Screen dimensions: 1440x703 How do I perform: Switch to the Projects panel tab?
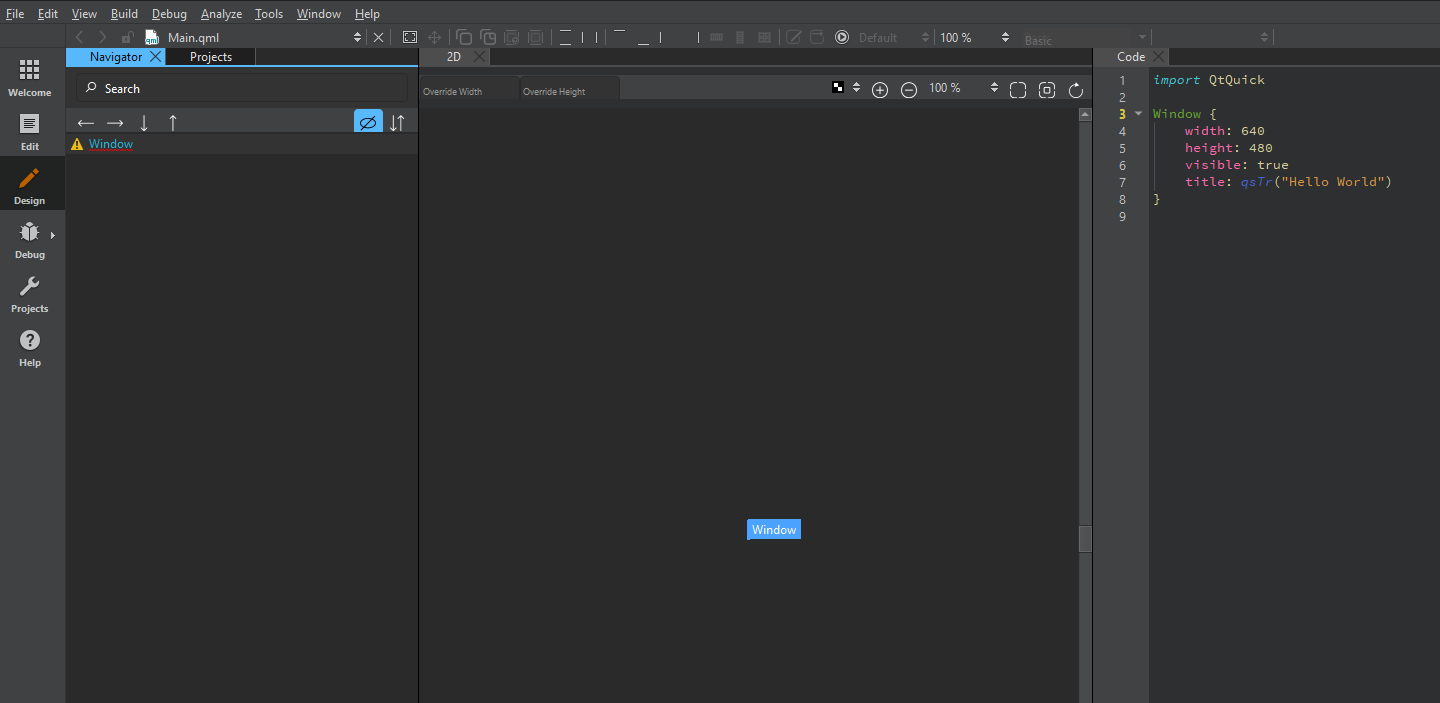click(x=210, y=57)
